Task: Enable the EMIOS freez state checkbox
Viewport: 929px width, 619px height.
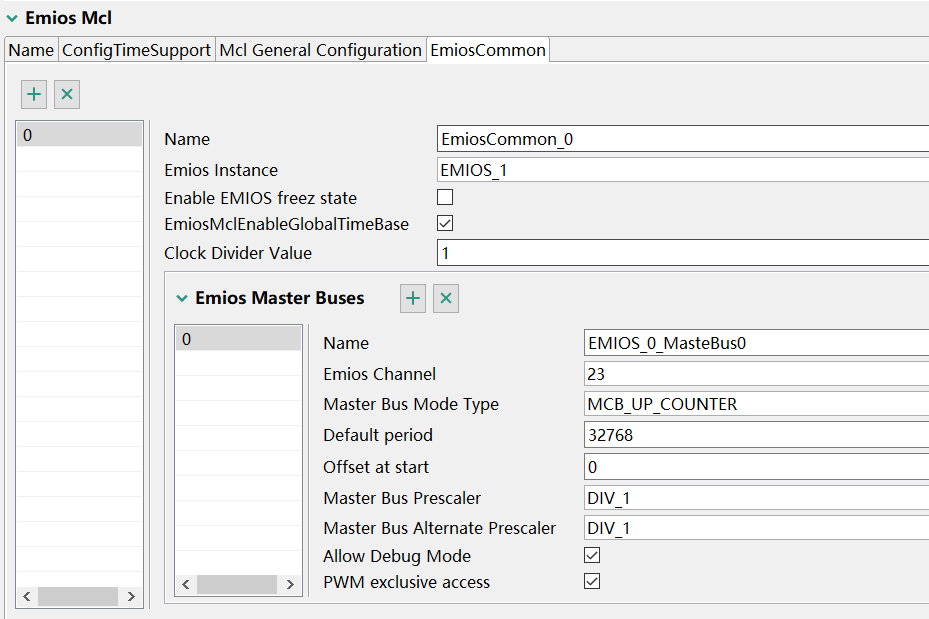Action: [446, 198]
